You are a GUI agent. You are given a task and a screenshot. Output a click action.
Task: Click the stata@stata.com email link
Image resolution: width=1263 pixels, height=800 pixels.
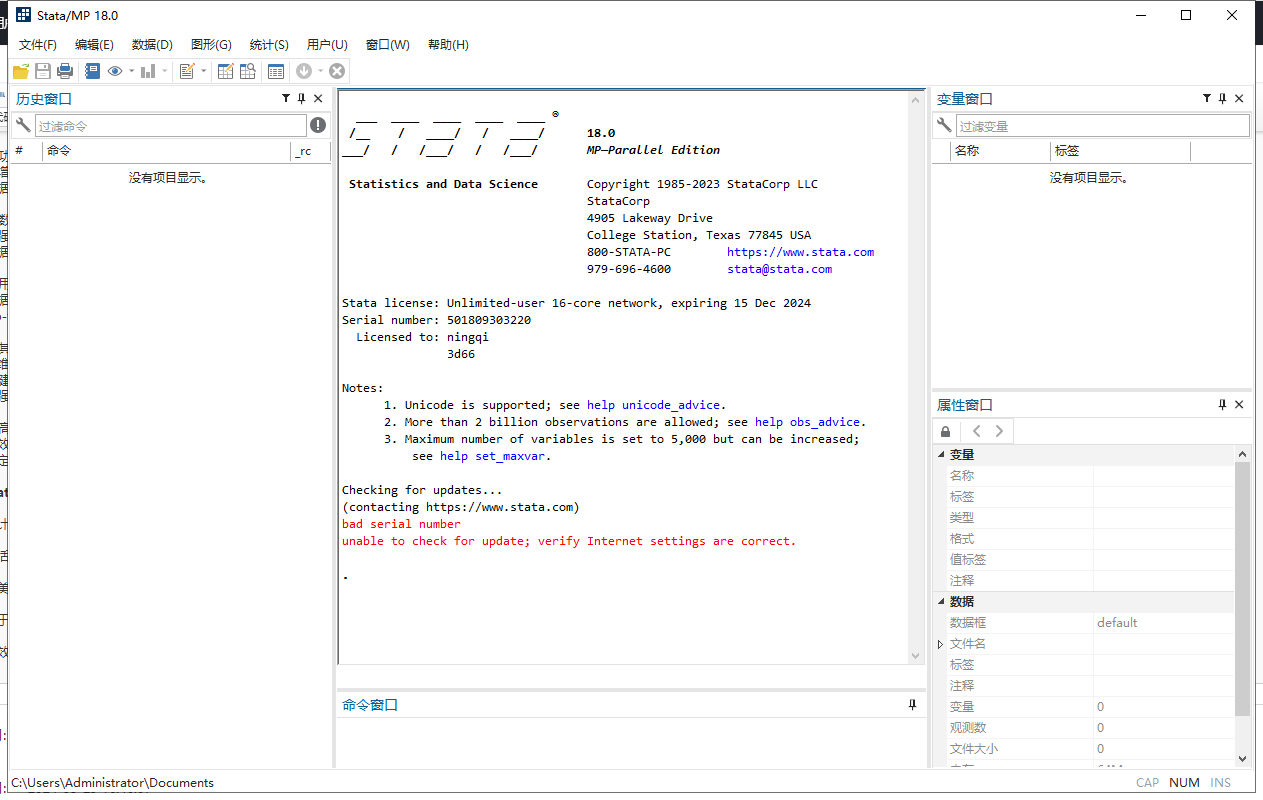779,269
